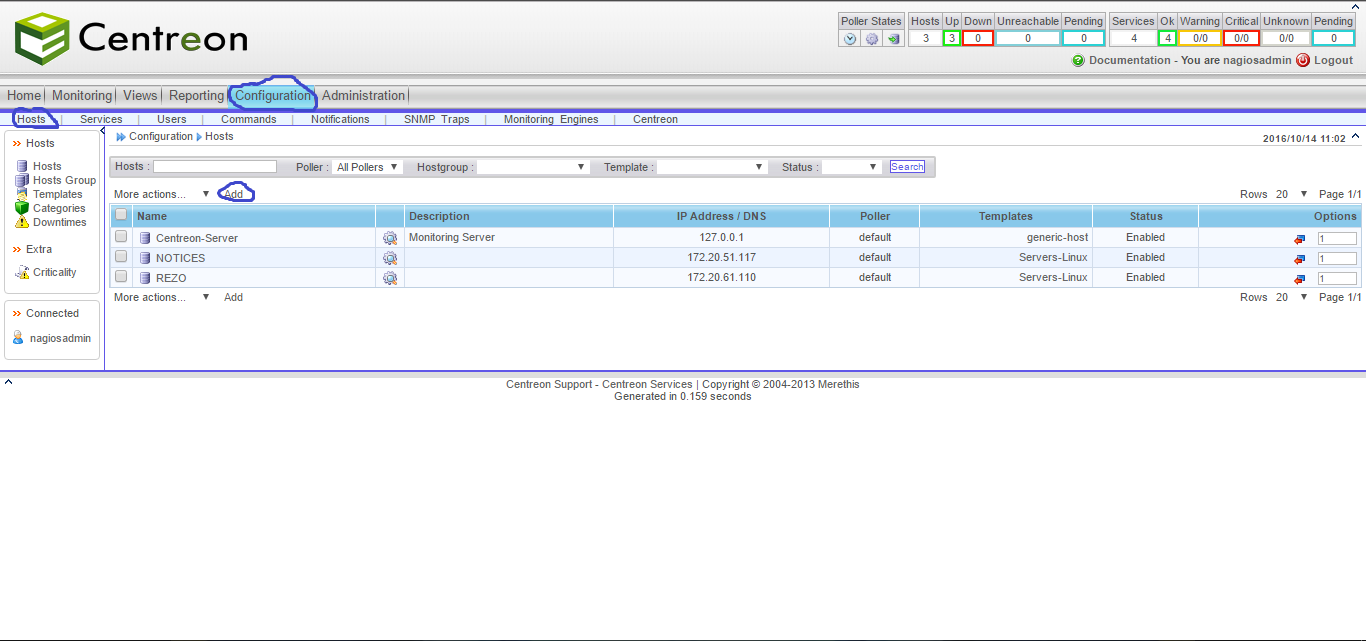Toggle the select-all checkbox in table header
1366x641 pixels.
click(121, 215)
